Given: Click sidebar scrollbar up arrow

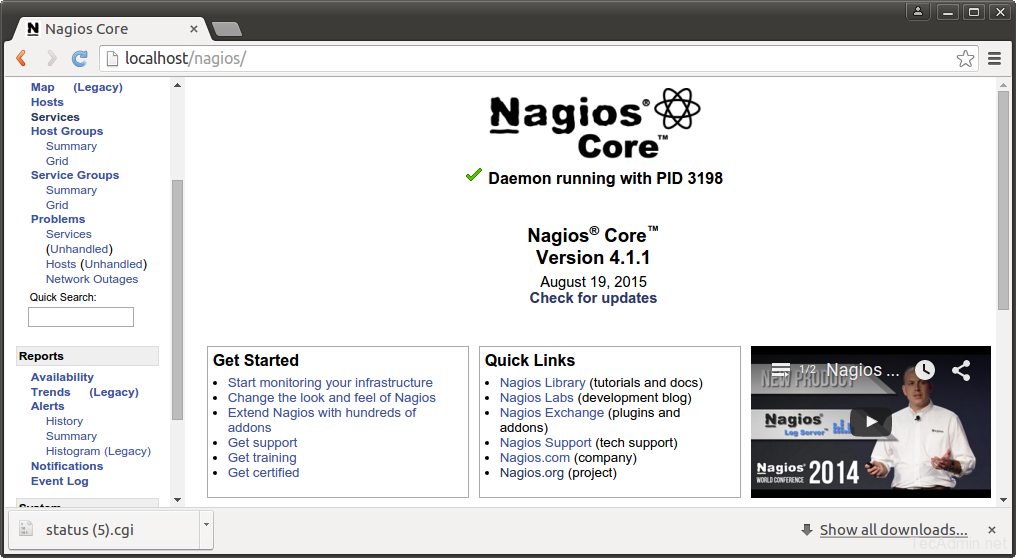Looking at the screenshot, I should click(x=178, y=85).
